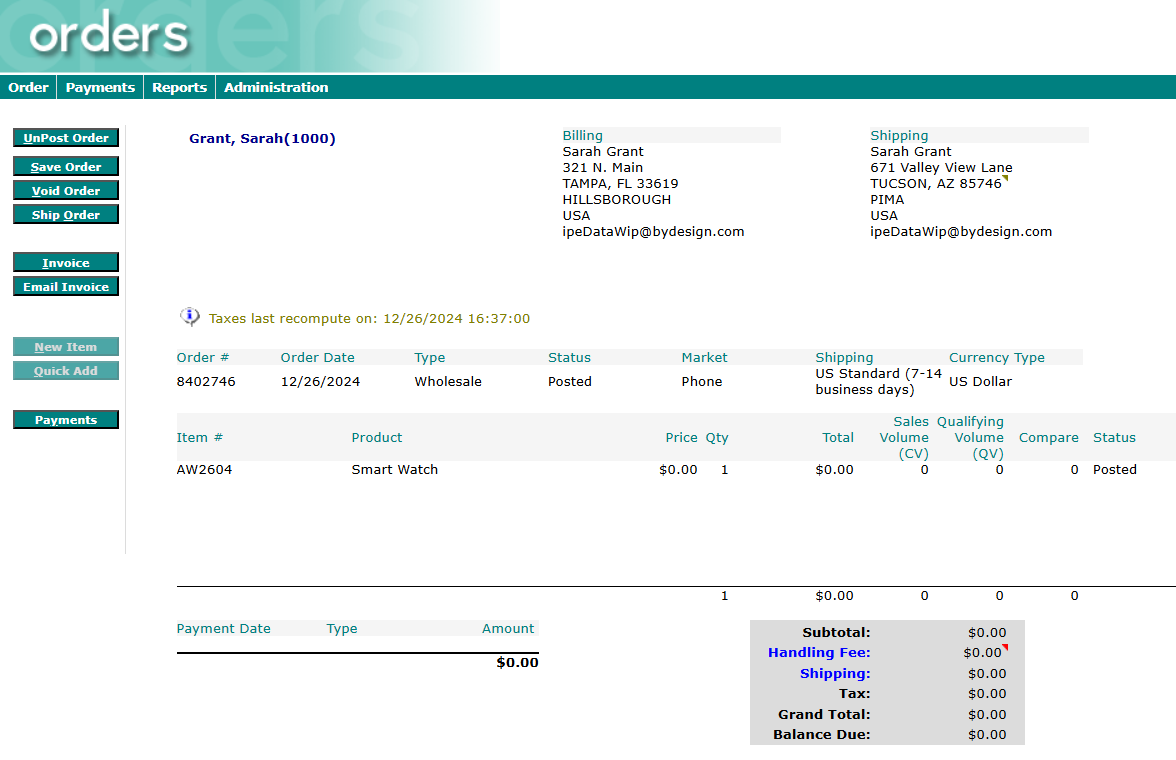Click the Quick Add button

[66, 371]
